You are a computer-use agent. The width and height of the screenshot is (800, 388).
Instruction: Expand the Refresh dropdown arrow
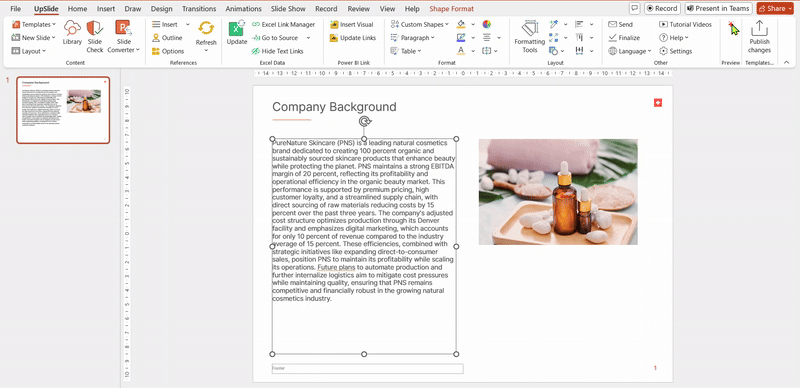(x=206, y=51)
